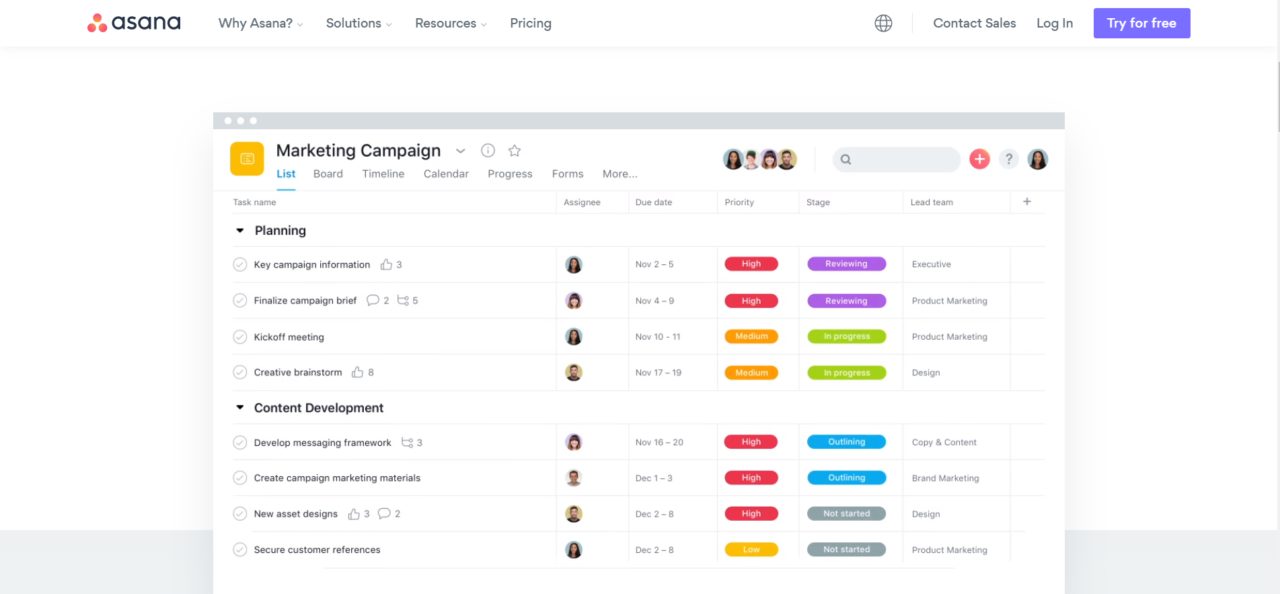Star the Marketing Campaign project

pos(512,149)
